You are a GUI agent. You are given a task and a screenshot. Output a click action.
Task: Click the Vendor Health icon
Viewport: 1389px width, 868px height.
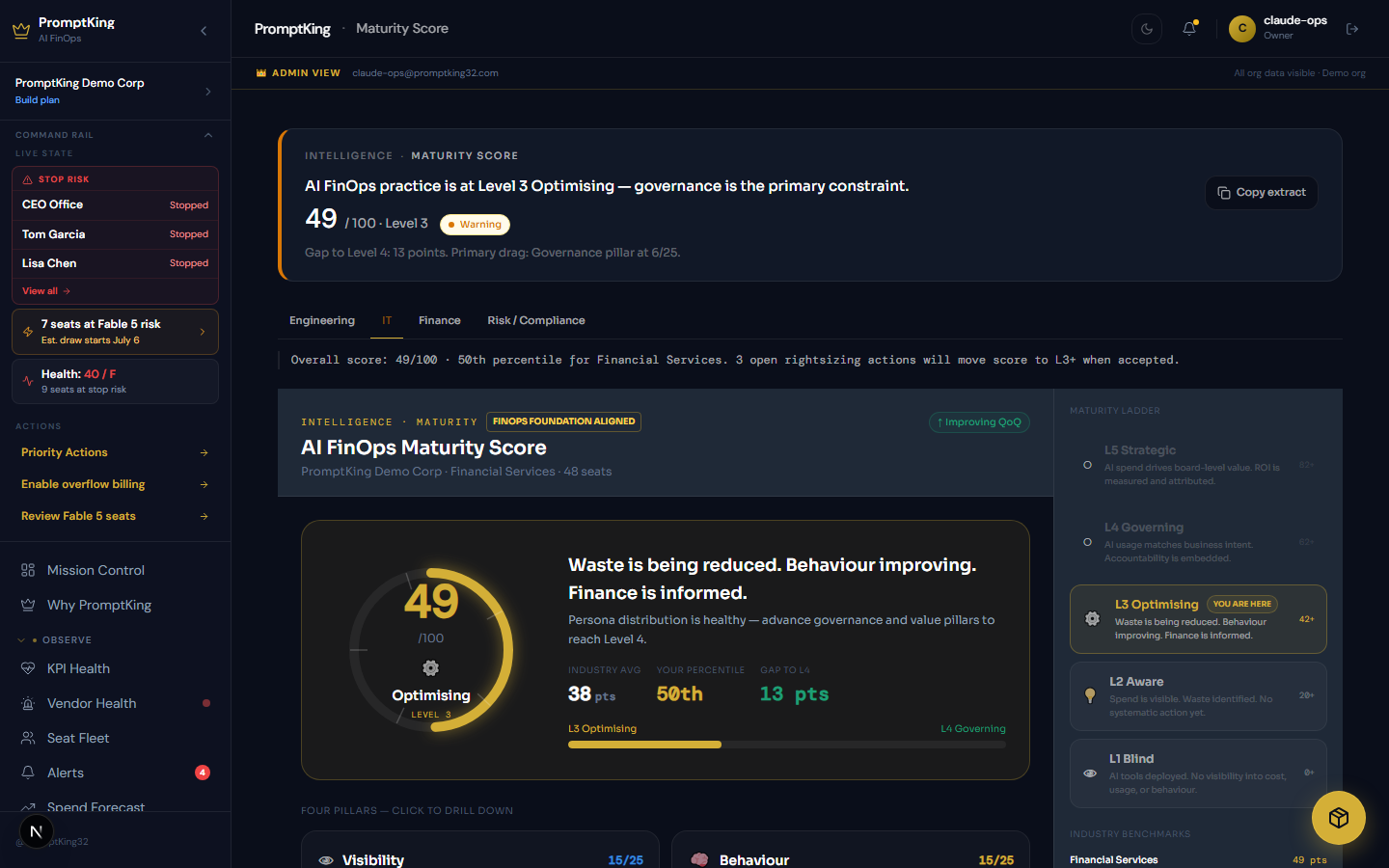tap(28, 703)
